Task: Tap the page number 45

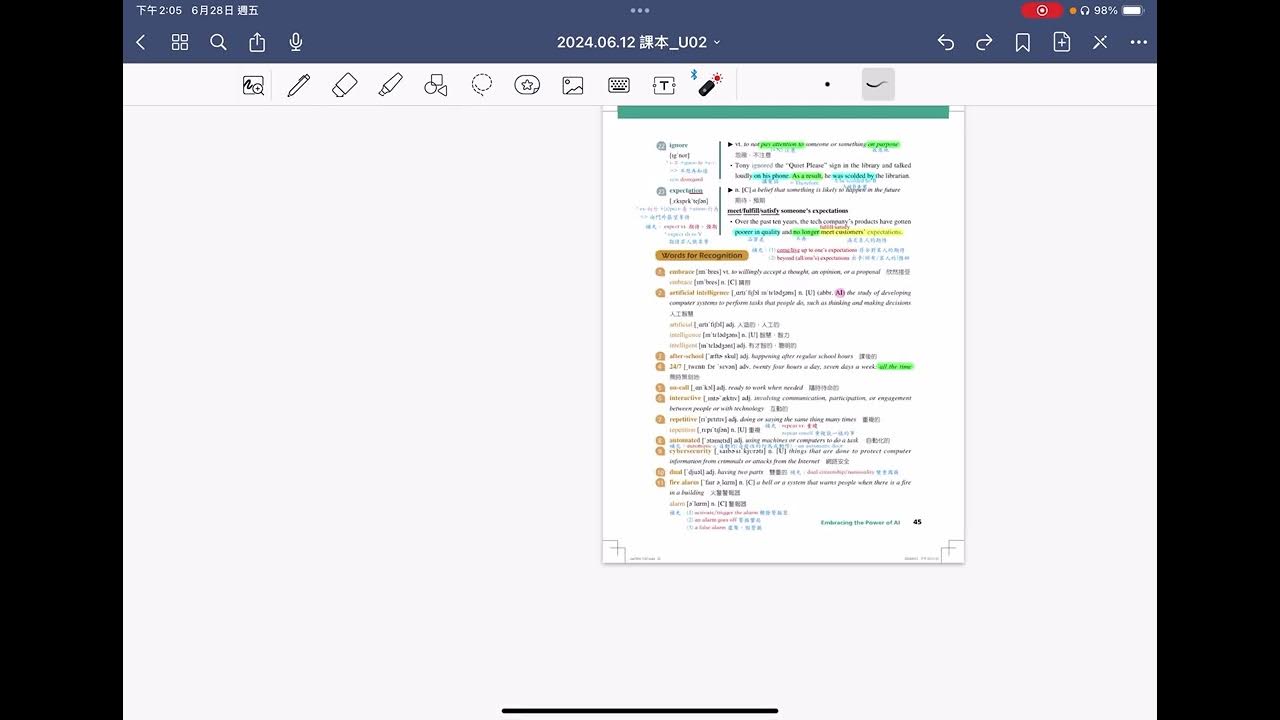Action: (x=917, y=522)
